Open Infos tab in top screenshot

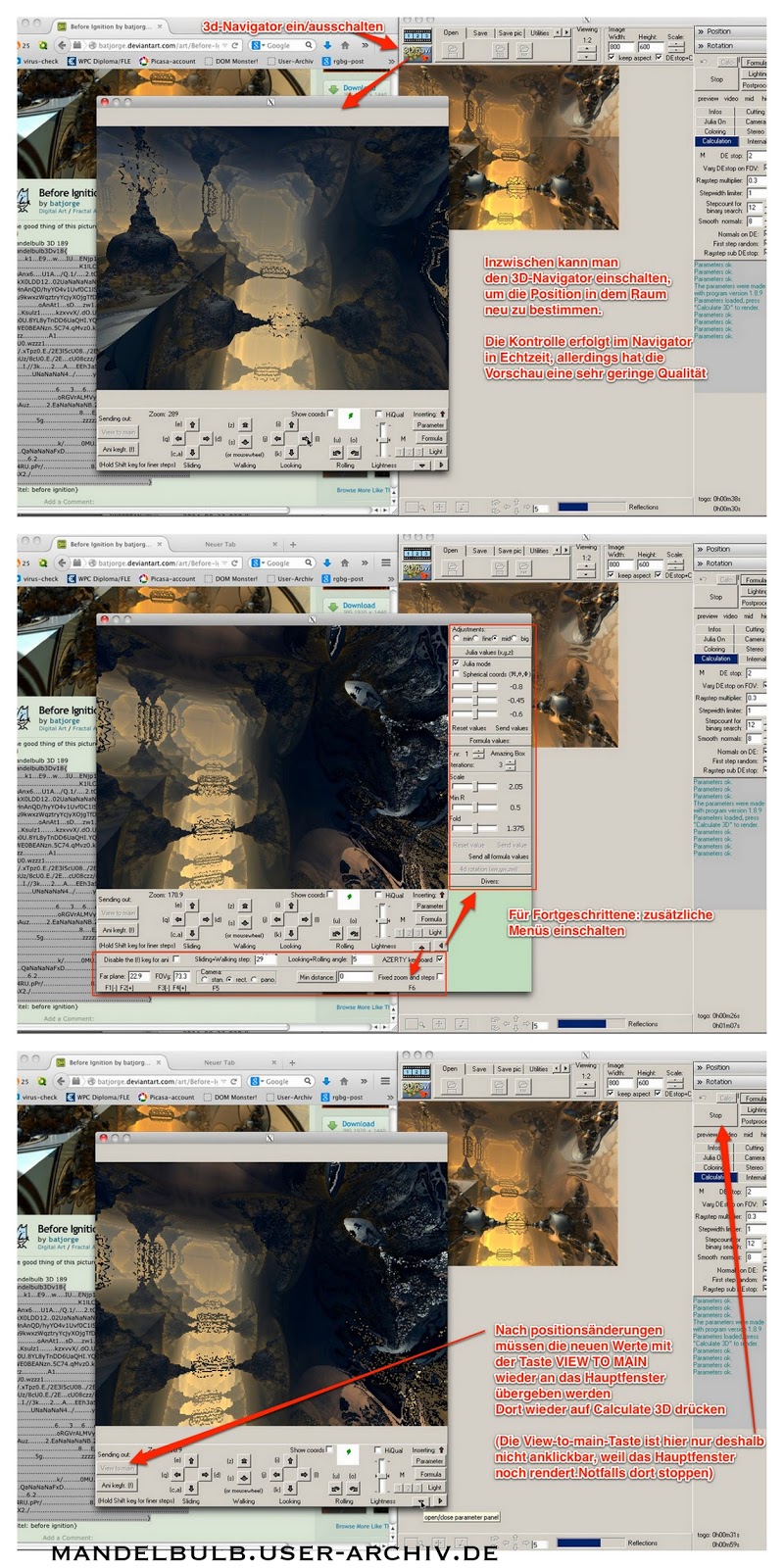tap(714, 112)
